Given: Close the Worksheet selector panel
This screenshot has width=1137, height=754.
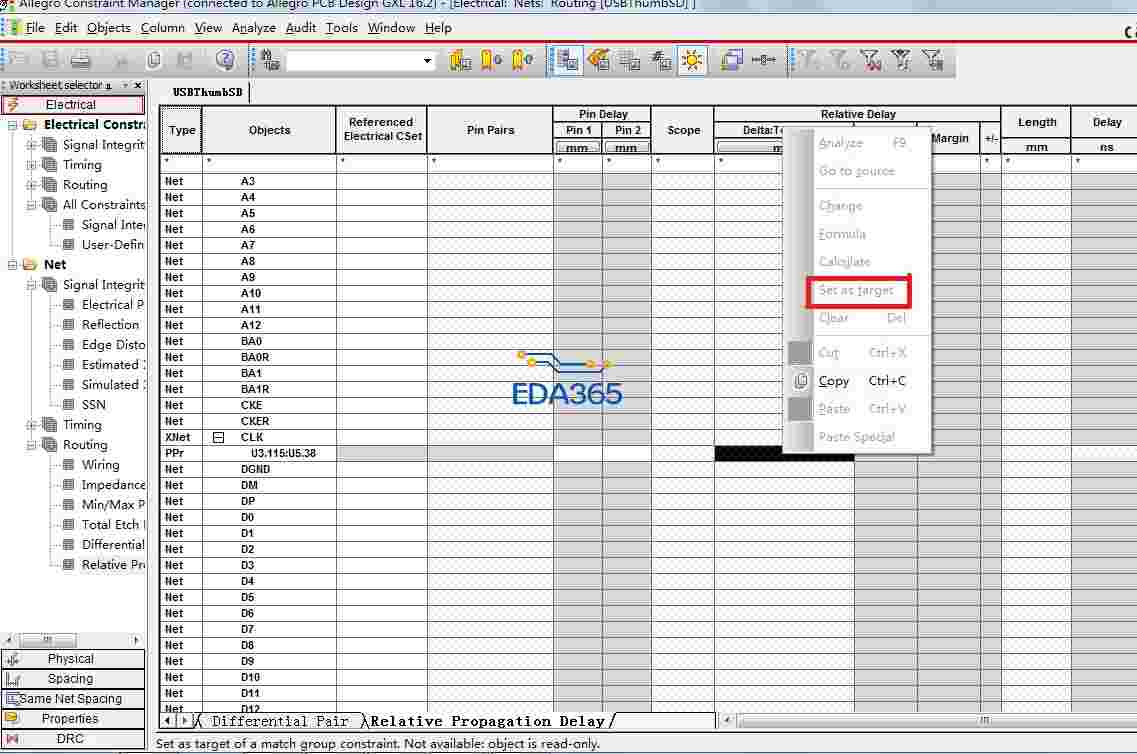Looking at the screenshot, I should 138,86.
